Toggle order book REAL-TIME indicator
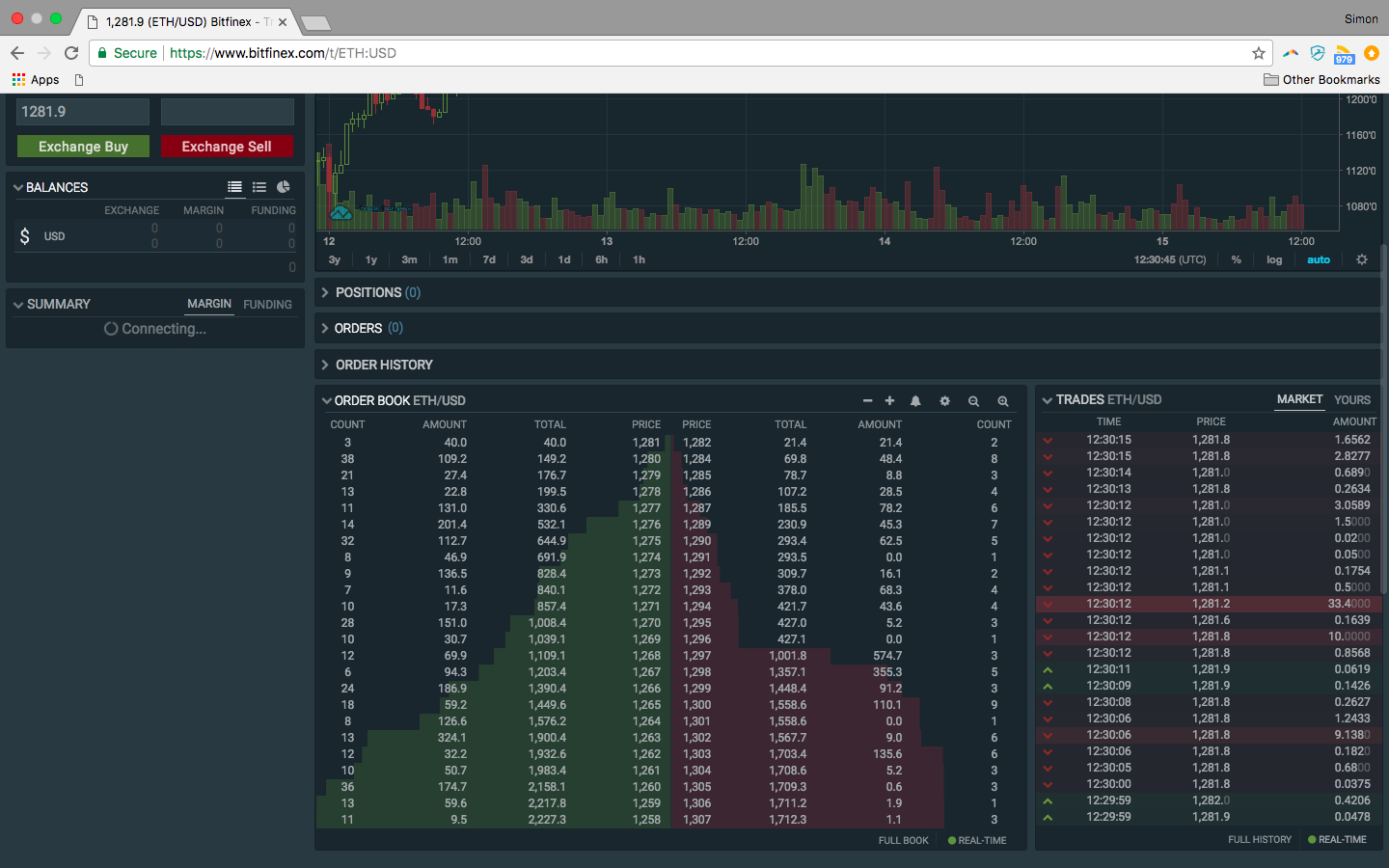 pos(977,841)
